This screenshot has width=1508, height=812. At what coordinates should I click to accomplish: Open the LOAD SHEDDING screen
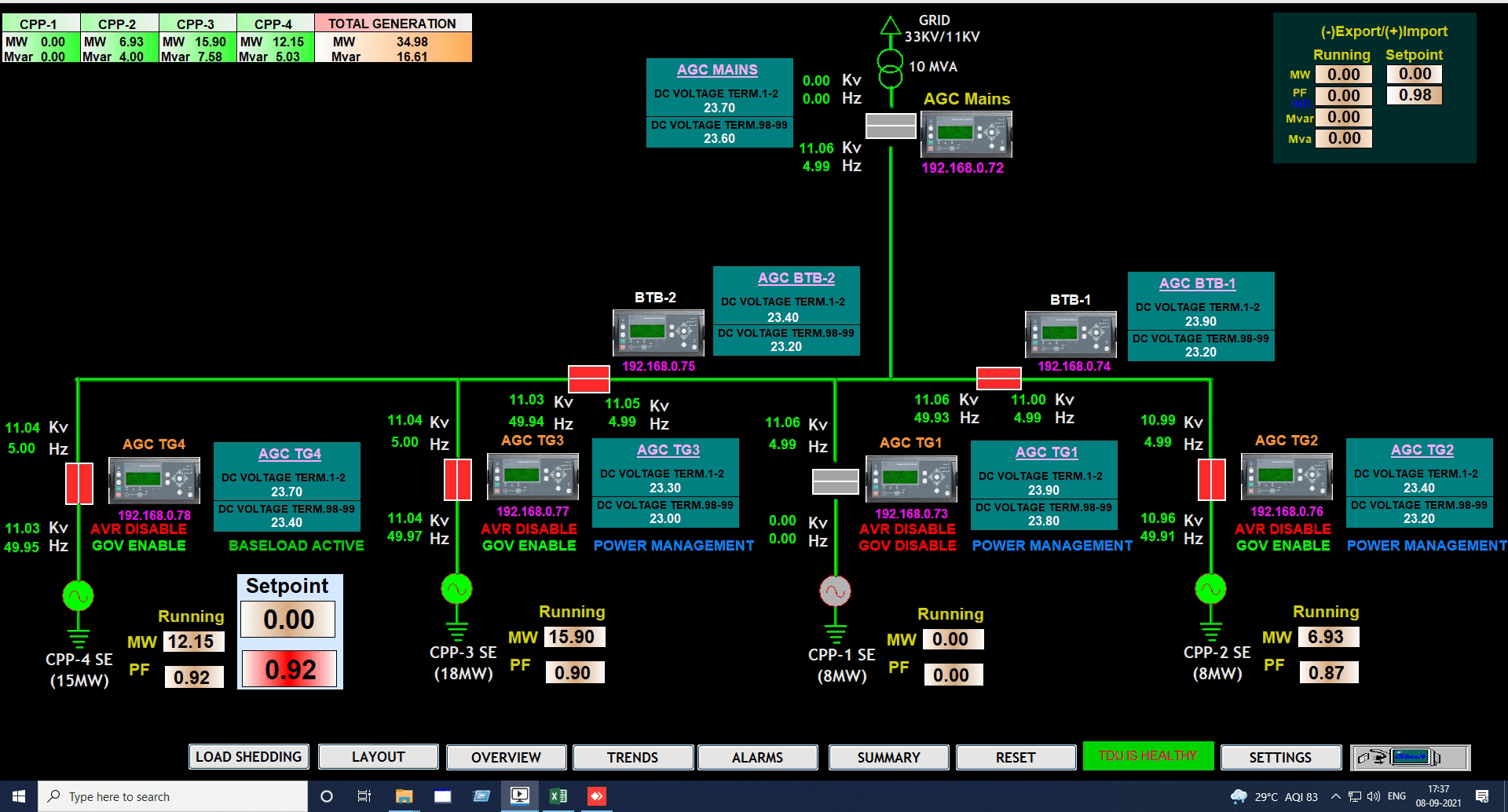tap(248, 757)
